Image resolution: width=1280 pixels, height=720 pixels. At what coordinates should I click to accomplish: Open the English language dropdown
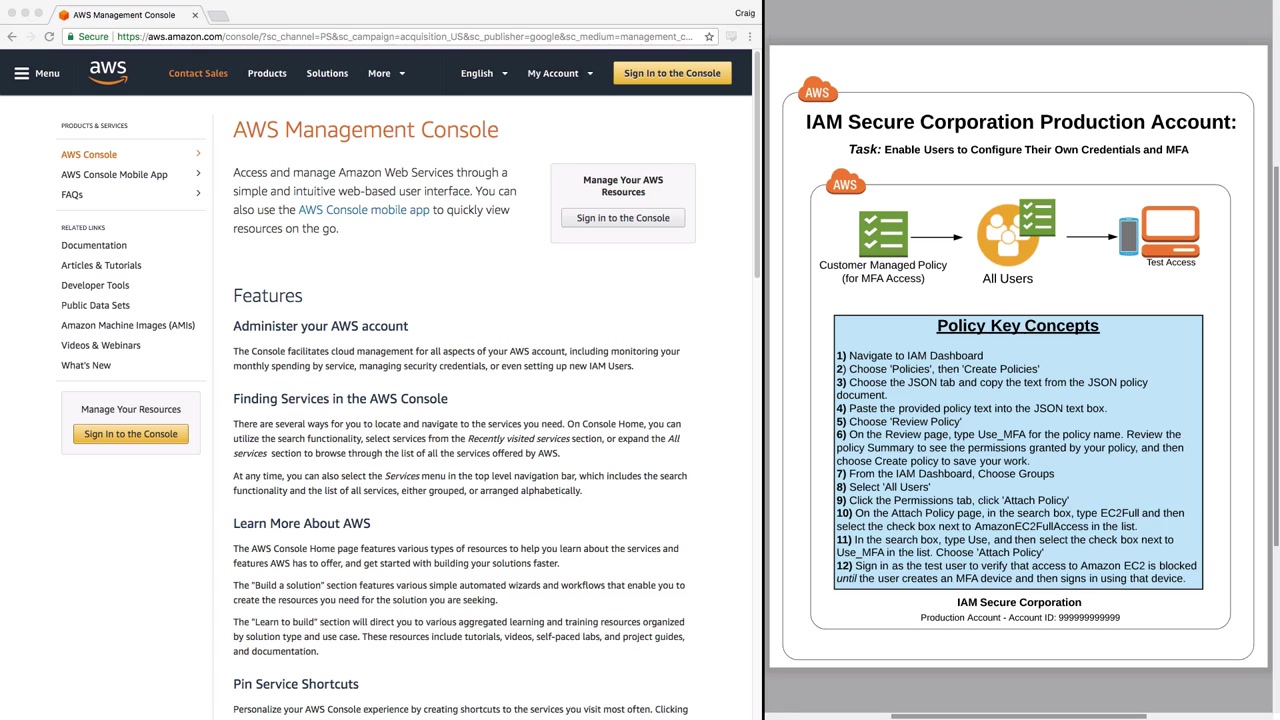(x=484, y=73)
